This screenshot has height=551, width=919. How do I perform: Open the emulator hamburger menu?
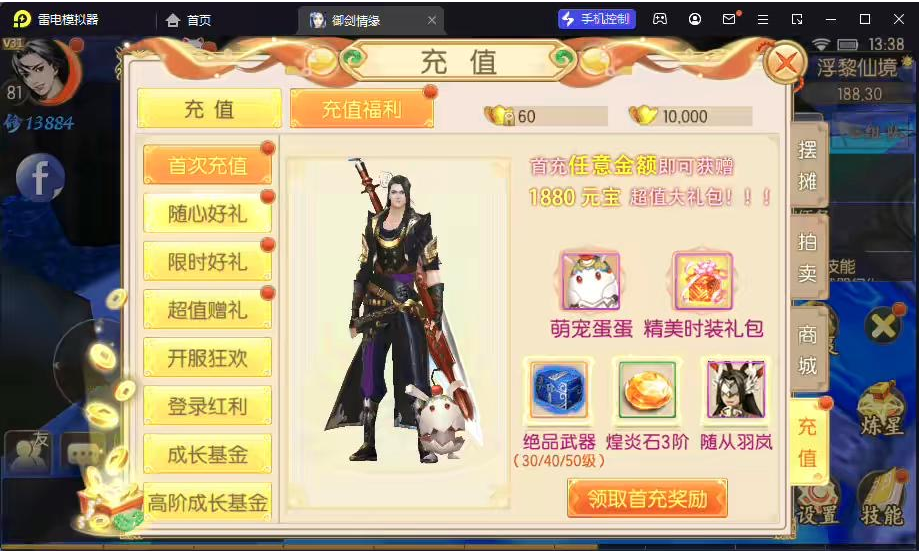[x=763, y=19]
